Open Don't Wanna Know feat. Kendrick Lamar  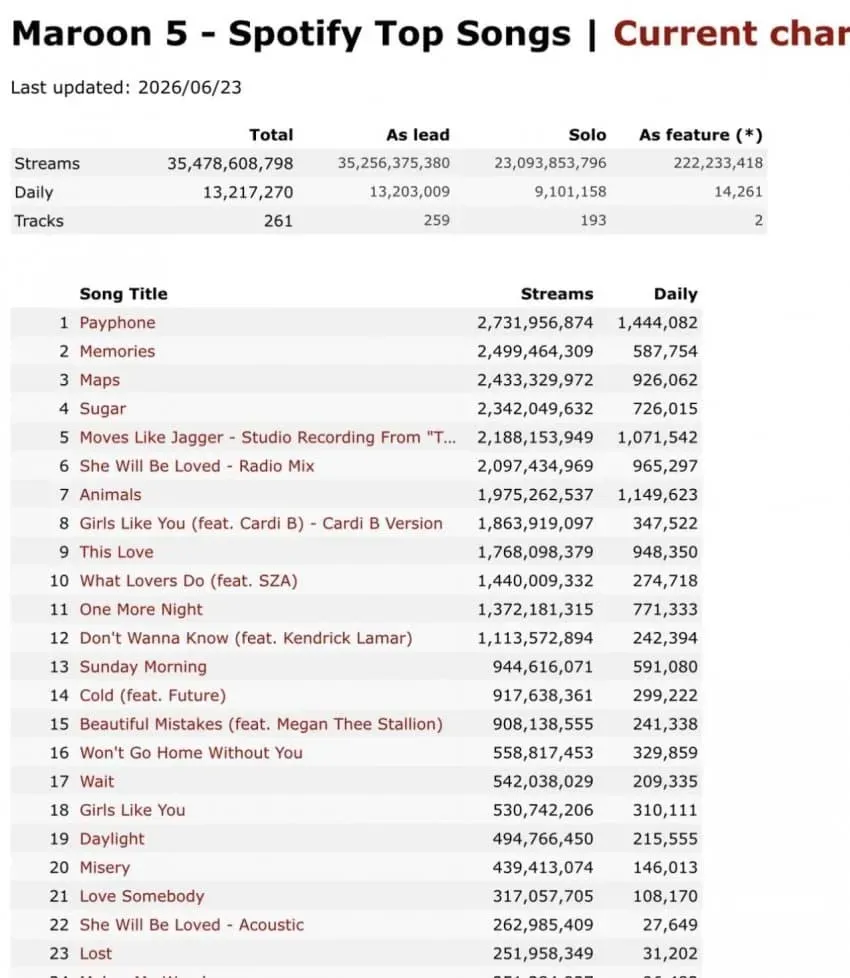[246, 638]
